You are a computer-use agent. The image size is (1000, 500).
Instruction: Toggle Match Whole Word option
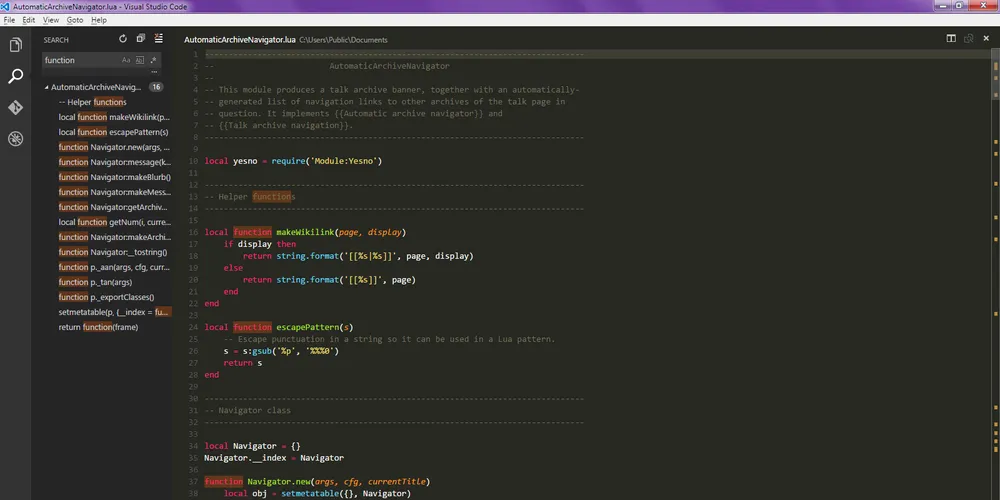140,60
